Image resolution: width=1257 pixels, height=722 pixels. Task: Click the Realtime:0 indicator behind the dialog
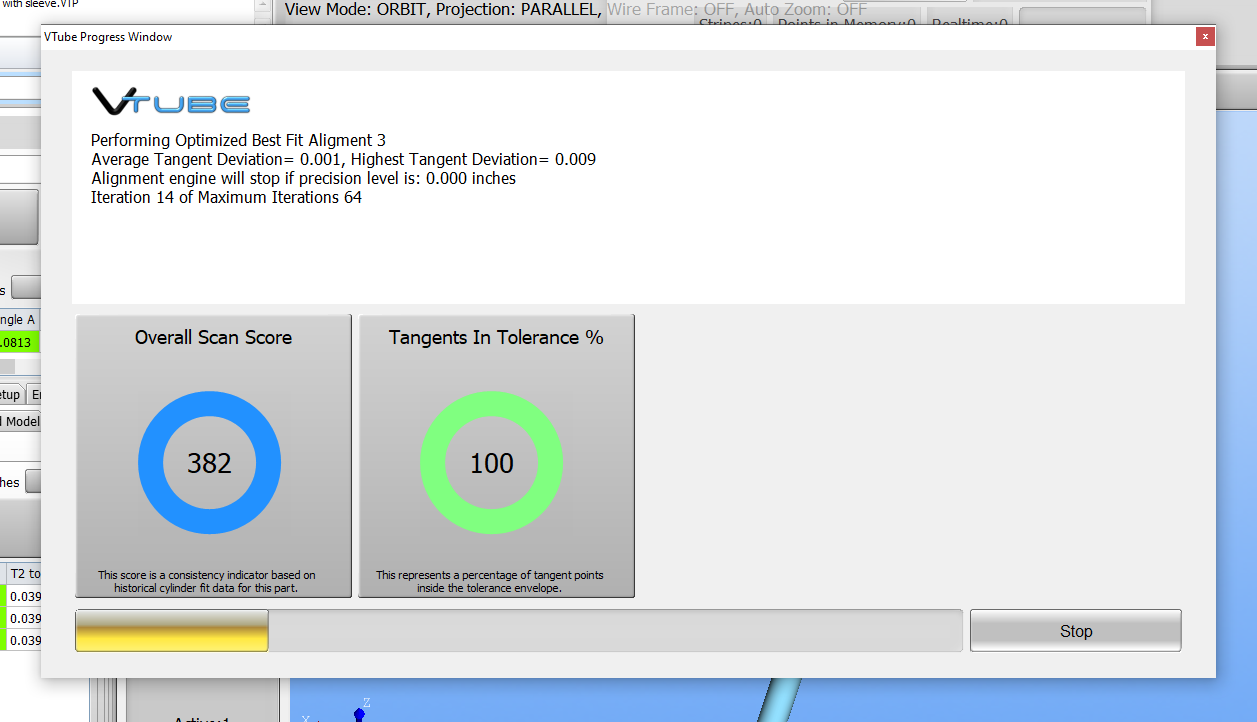(x=968, y=22)
